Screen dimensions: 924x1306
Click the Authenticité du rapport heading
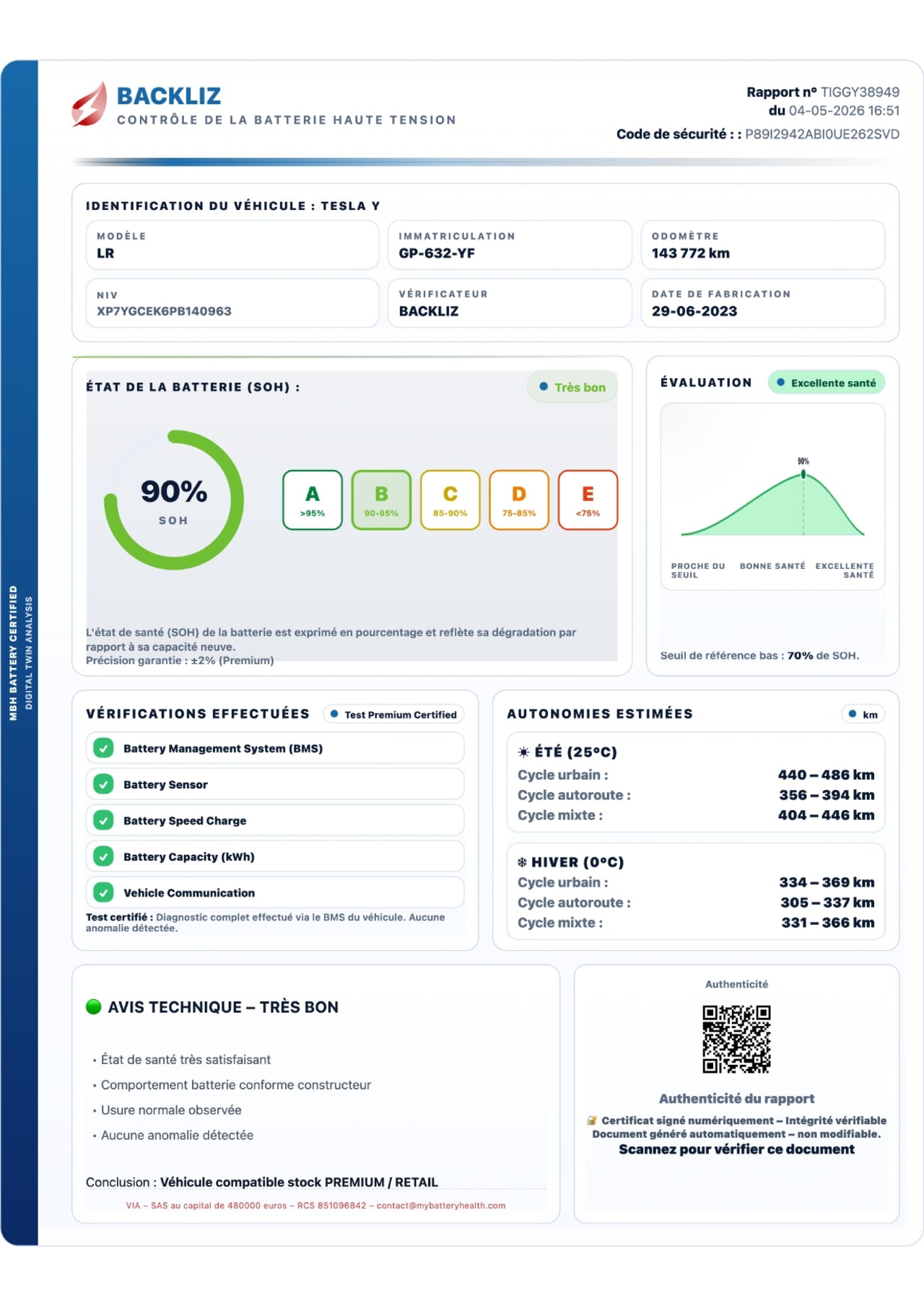click(x=736, y=1099)
